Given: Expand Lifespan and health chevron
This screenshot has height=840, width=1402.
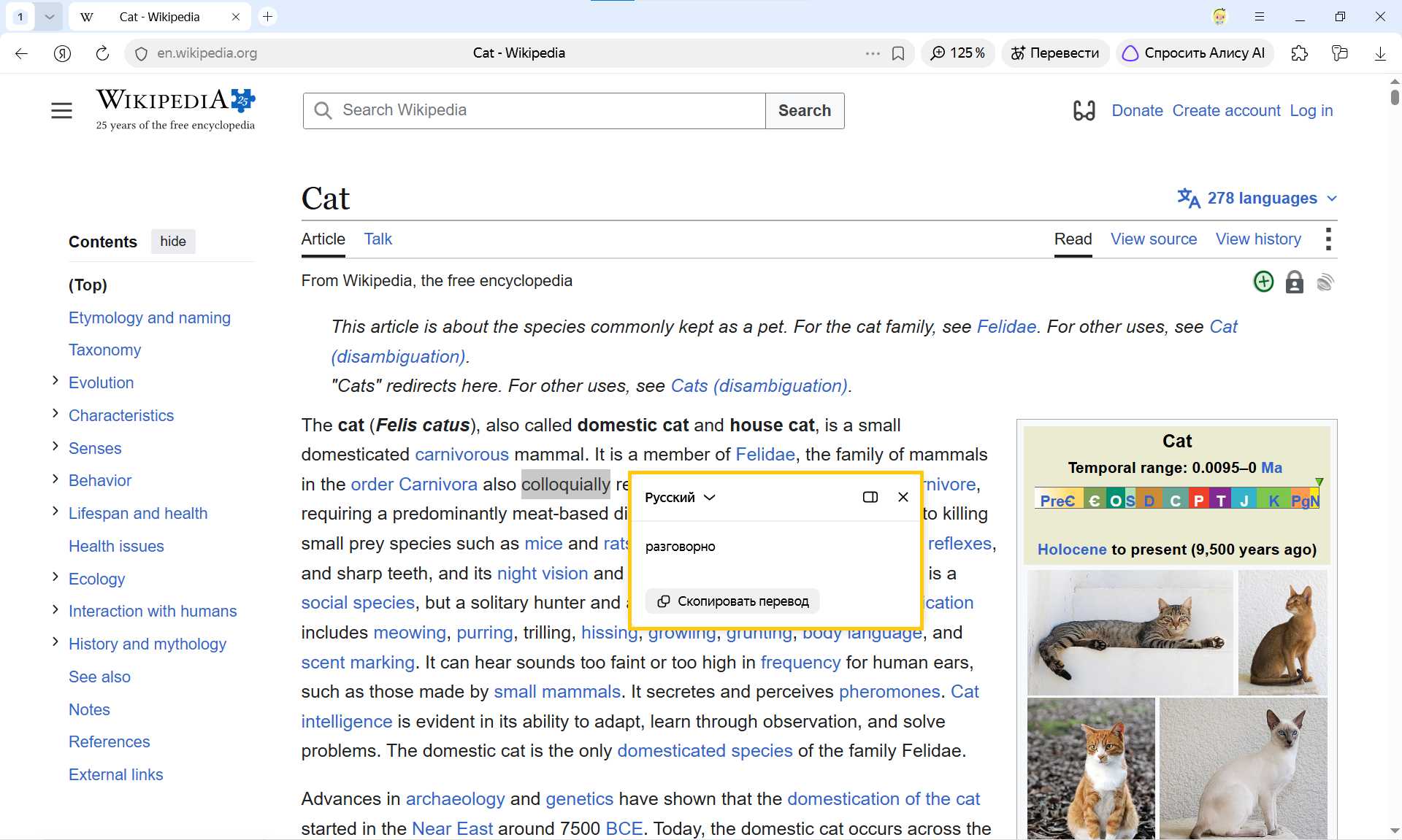Looking at the screenshot, I should [x=55, y=511].
